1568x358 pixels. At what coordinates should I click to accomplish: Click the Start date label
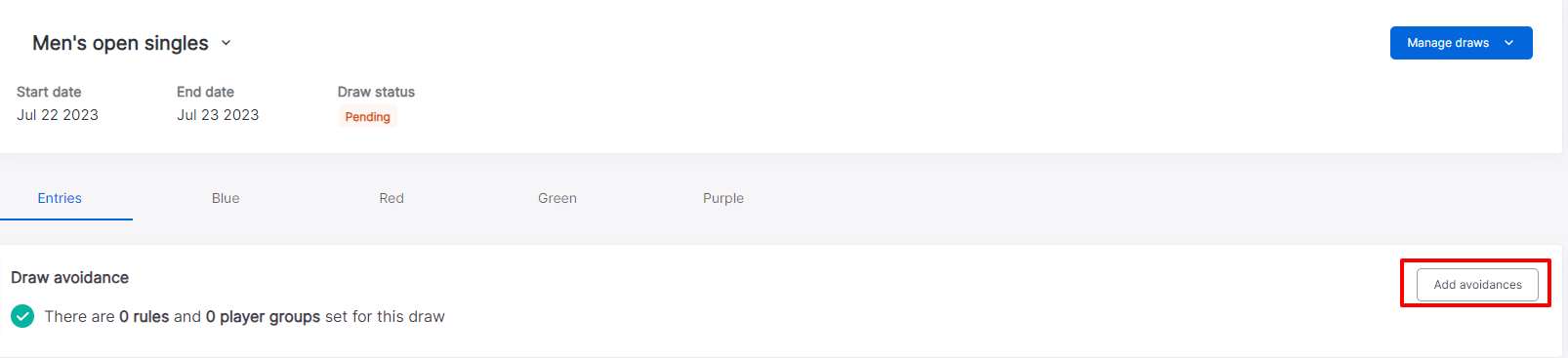49,92
